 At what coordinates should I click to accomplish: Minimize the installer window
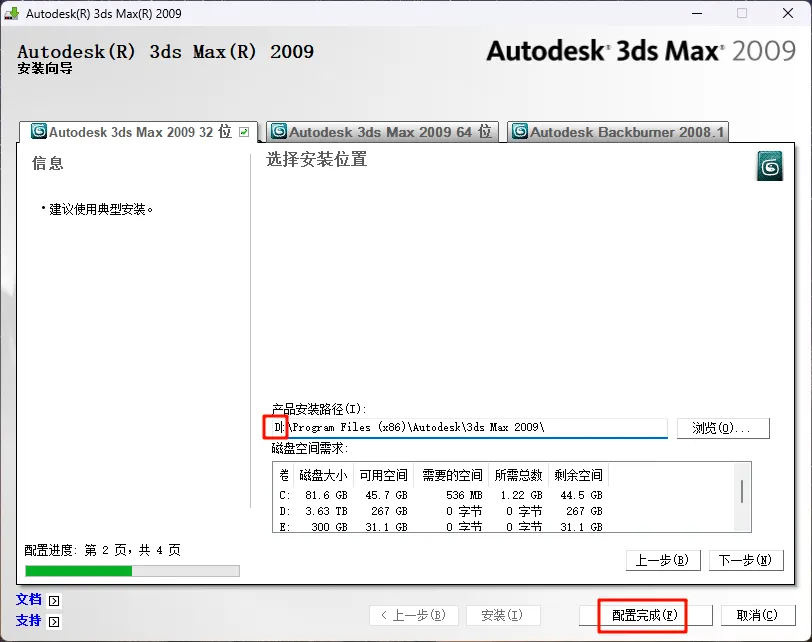[697, 13]
